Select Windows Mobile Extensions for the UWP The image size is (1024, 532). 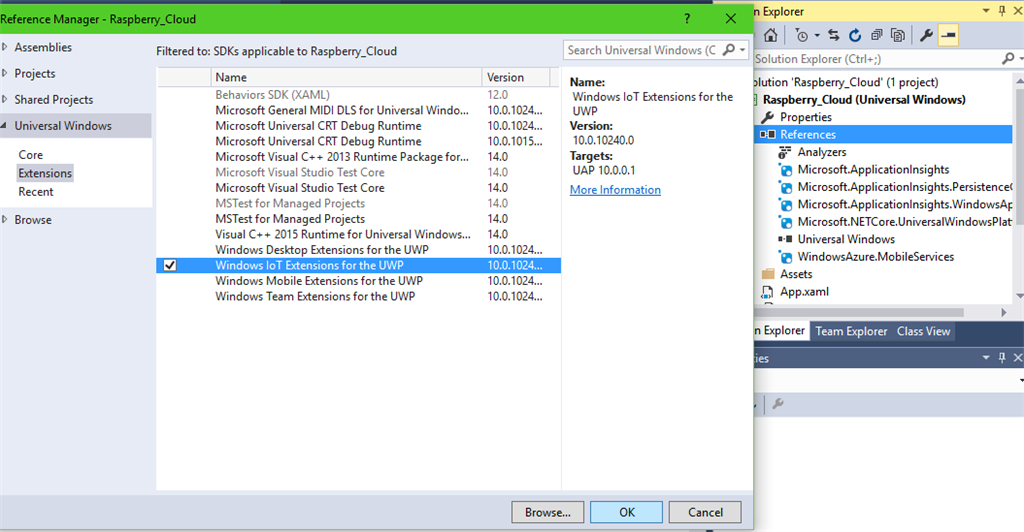(x=358, y=281)
